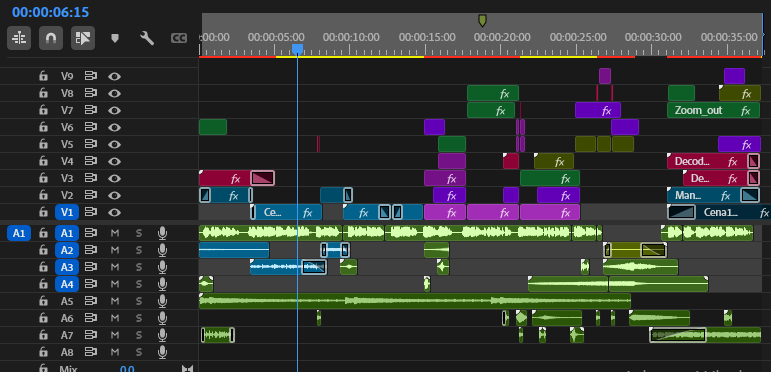Toggle sync lock on V3 track
This screenshot has width=771, height=372.
pos(90,178)
